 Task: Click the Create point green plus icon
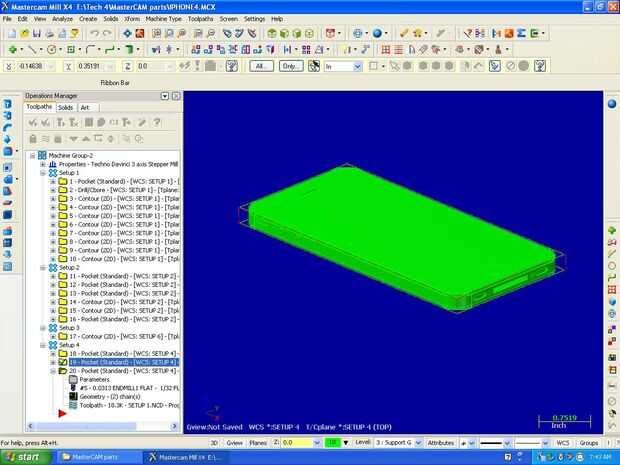[13, 50]
